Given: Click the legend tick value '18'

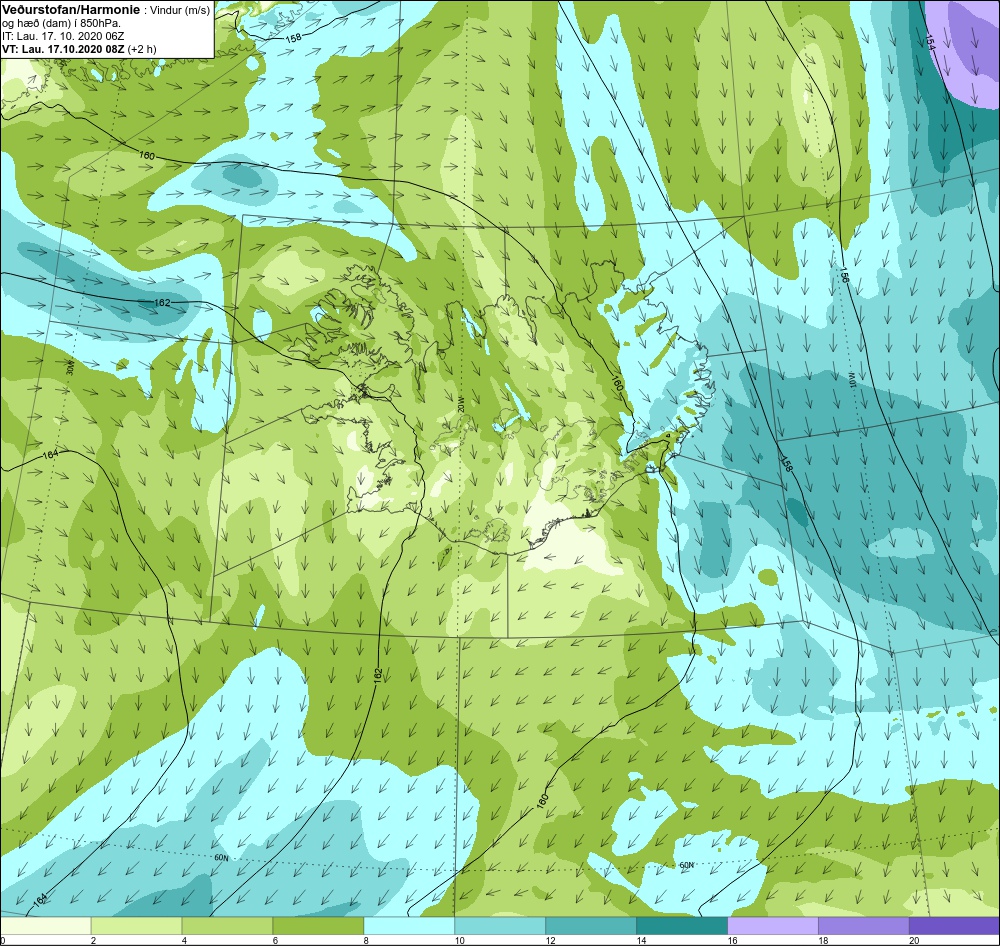Looking at the screenshot, I should point(823,940).
